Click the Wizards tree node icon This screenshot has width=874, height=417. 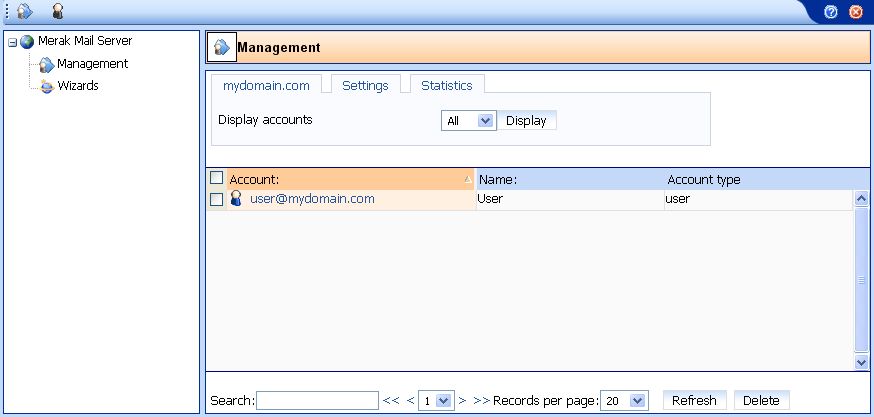point(47,86)
